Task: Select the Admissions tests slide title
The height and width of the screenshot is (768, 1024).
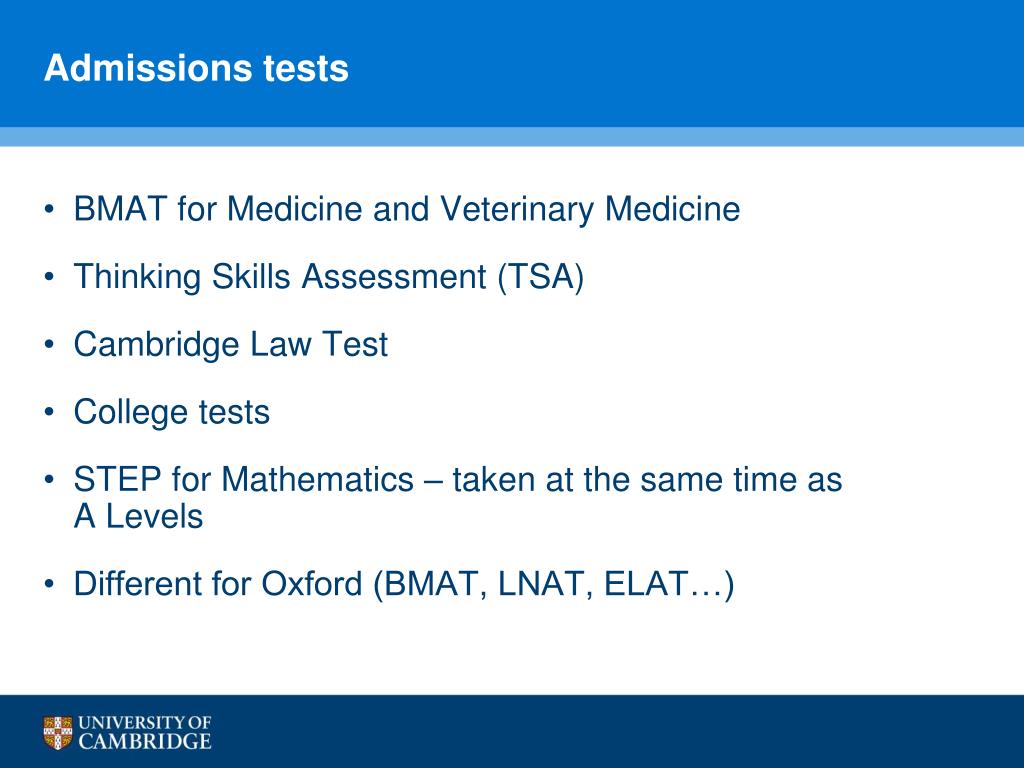Action: tap(197, 68)
